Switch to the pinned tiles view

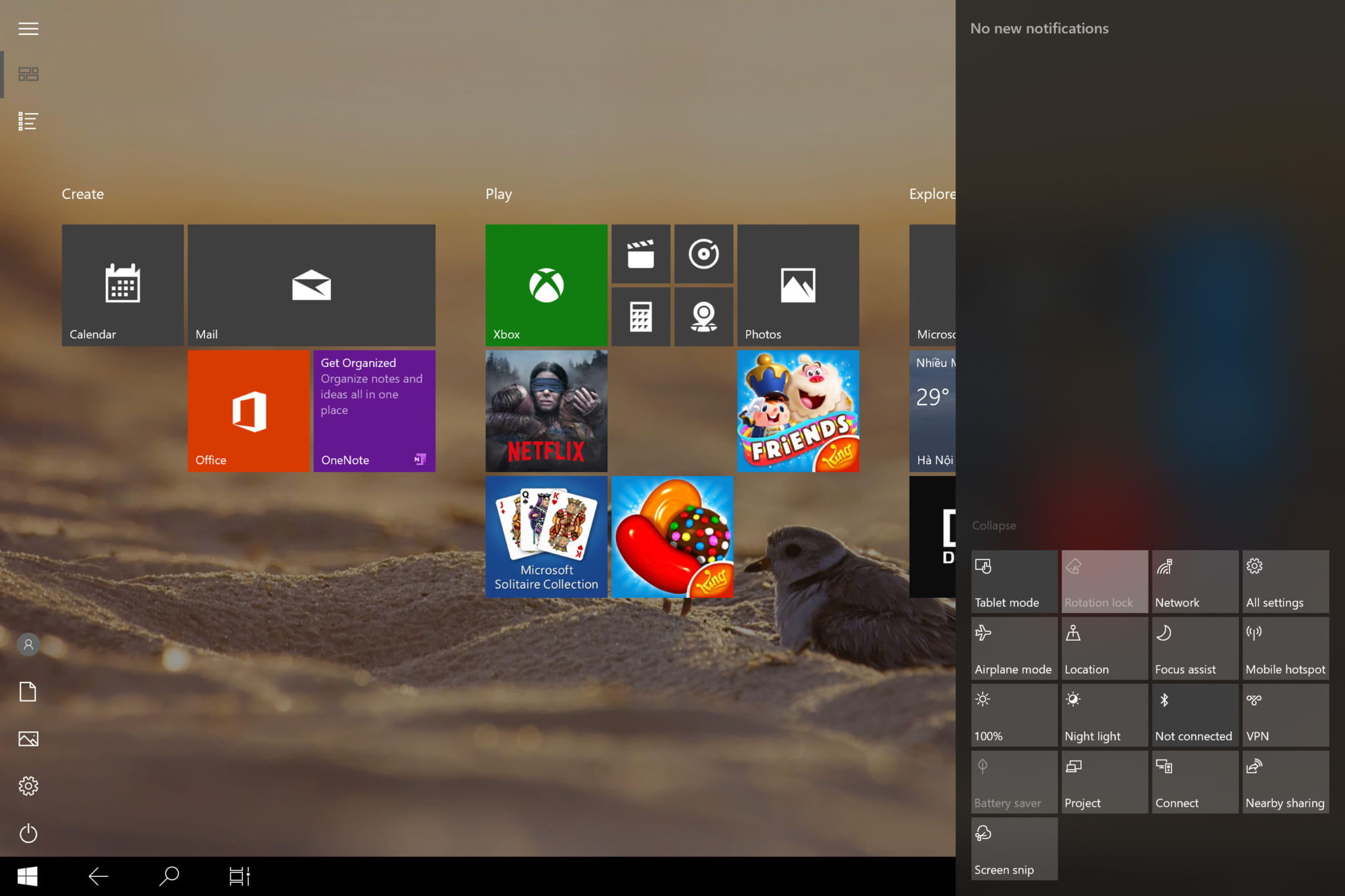pos(28,74)
